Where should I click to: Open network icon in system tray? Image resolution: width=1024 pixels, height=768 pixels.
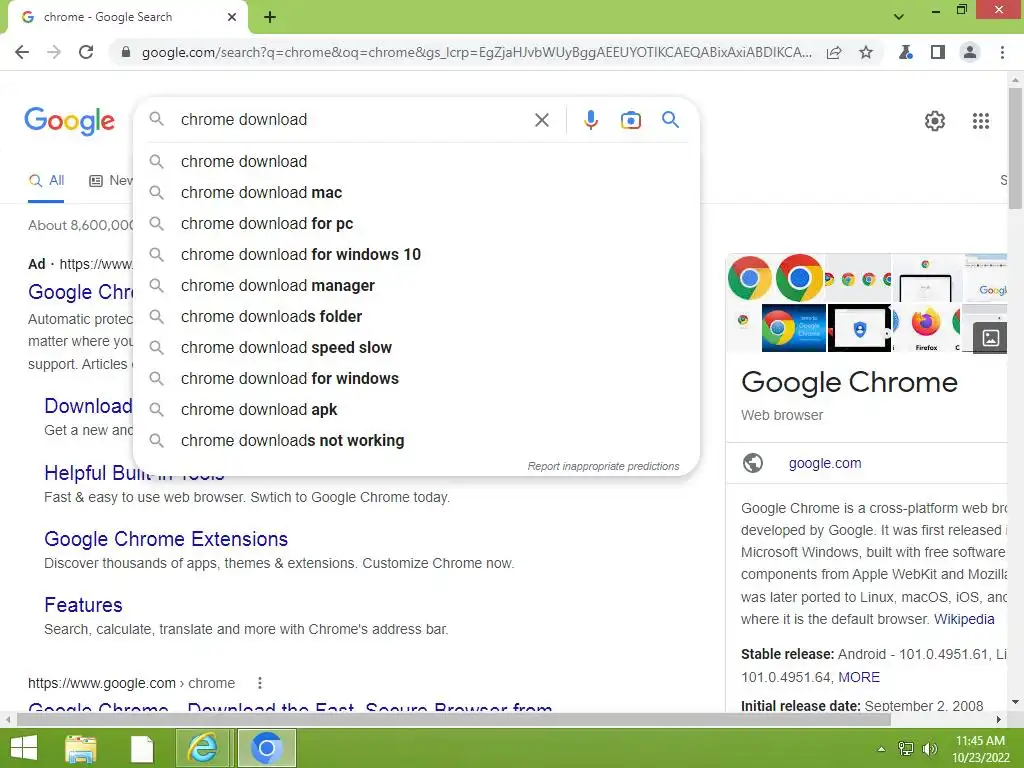(906, 749)
